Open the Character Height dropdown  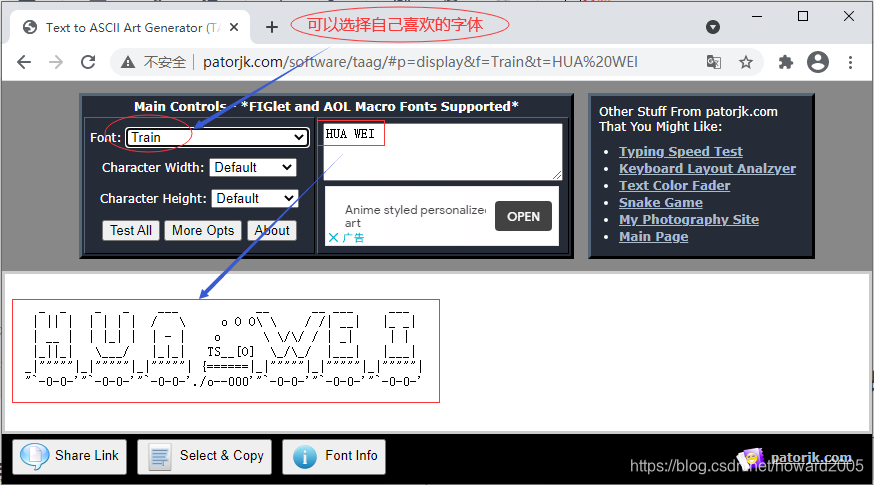pyautogui.click(x=255, y=198)
